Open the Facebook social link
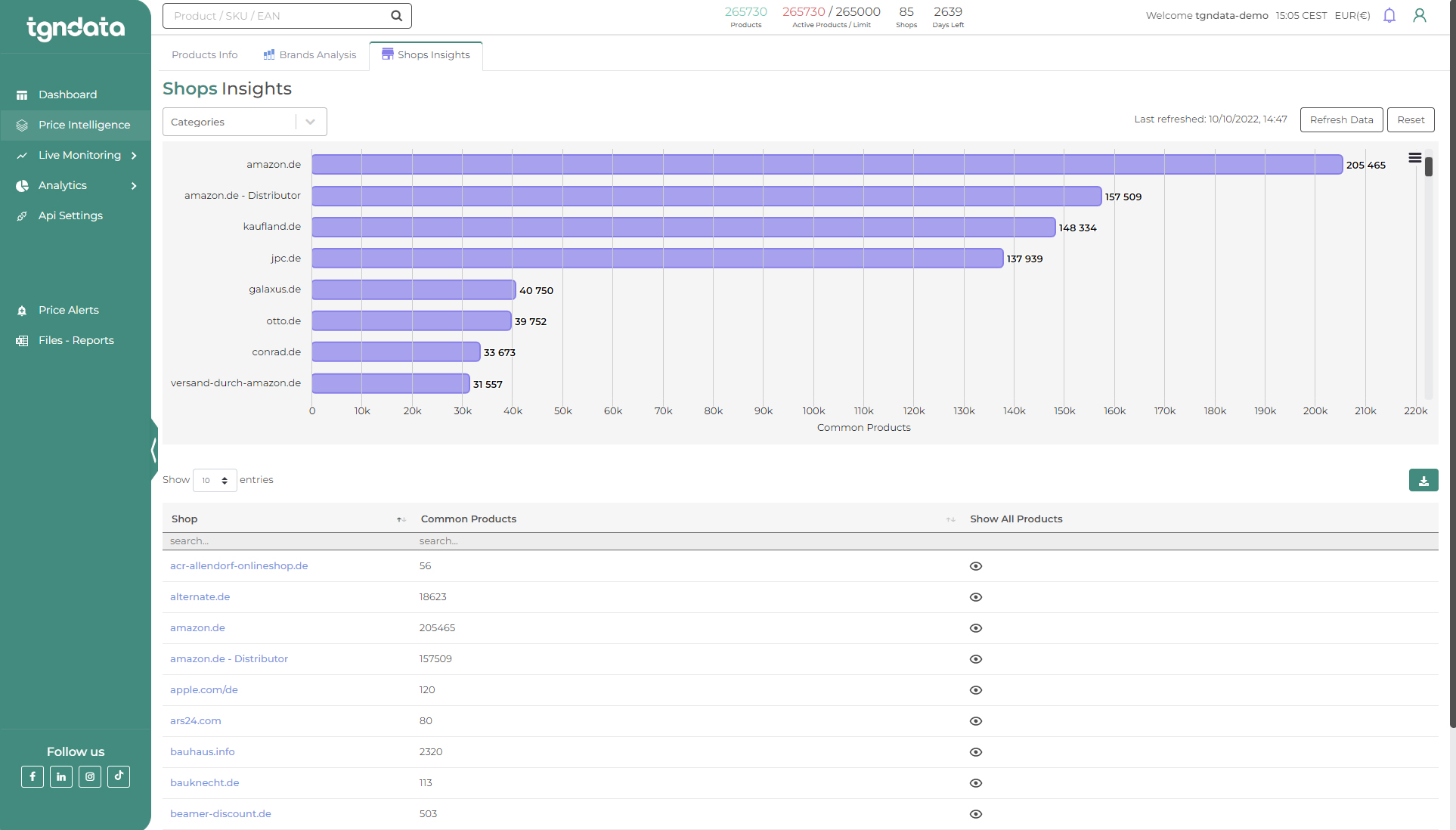 pos(33,777)
